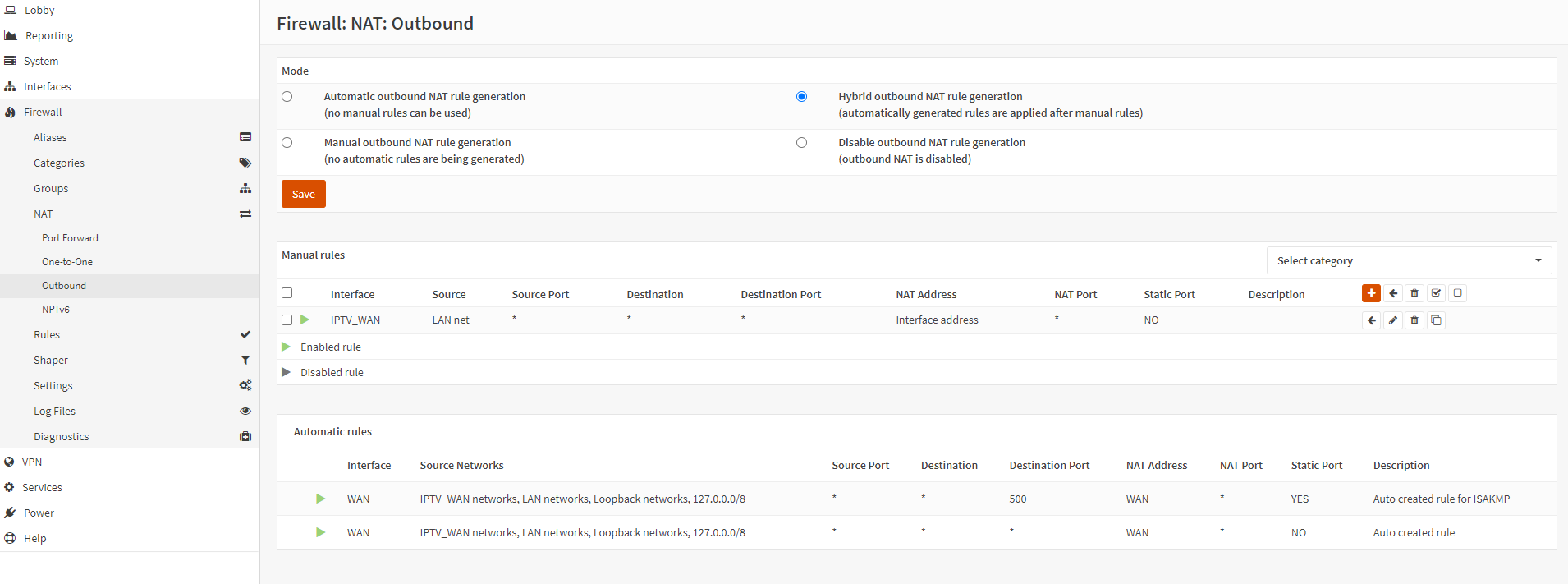
Task: Expand the Help menu section
Action: point(130,538)
